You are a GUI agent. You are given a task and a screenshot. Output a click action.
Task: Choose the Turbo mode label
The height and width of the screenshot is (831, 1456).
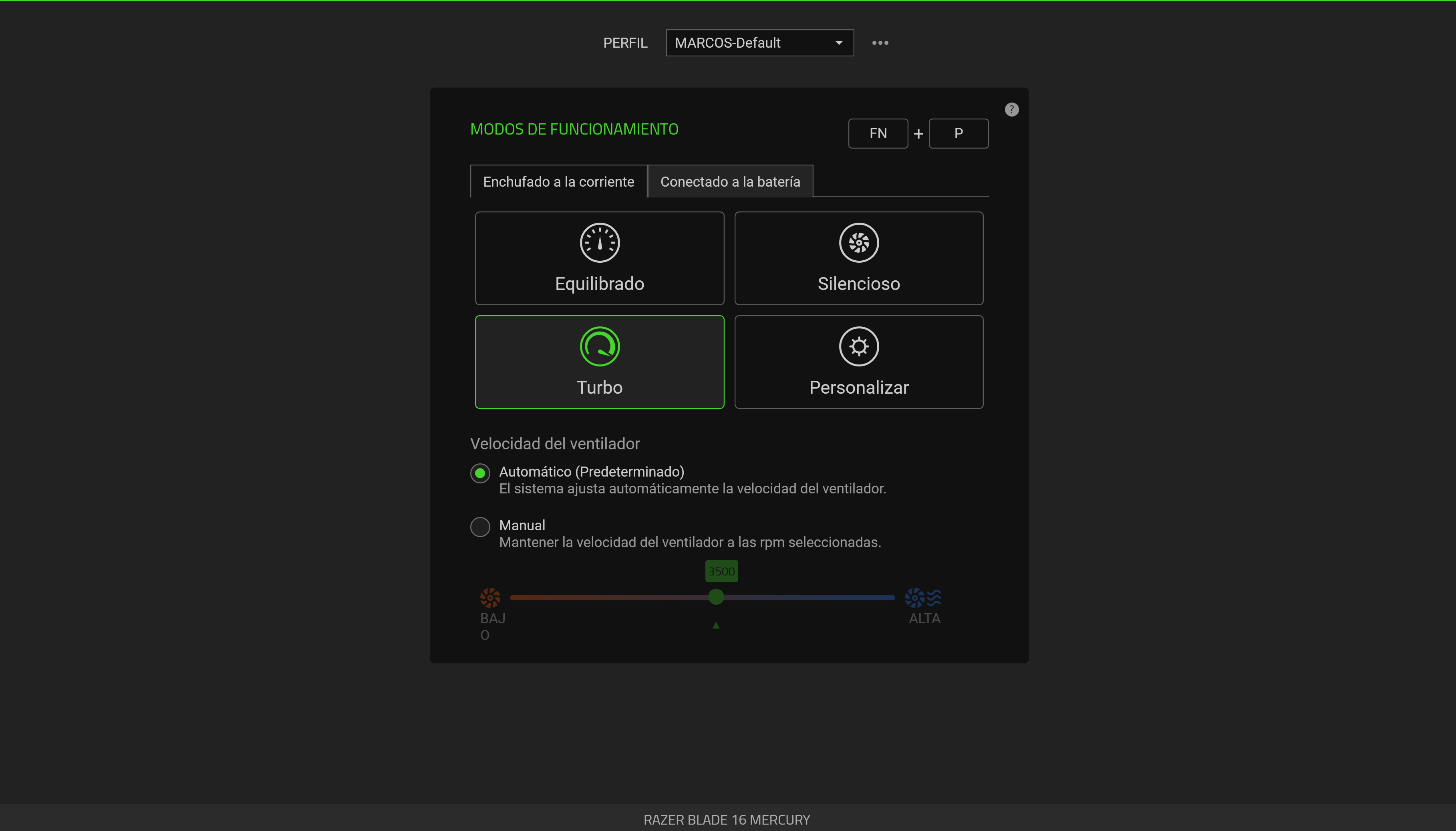pos(599,388)
